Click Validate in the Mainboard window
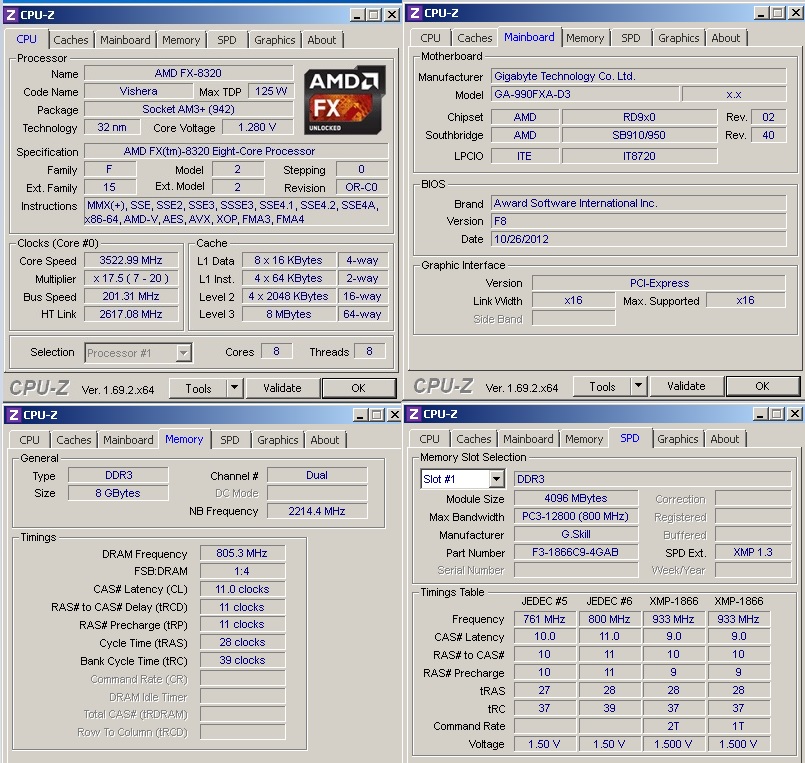 (x=686, y=386)
